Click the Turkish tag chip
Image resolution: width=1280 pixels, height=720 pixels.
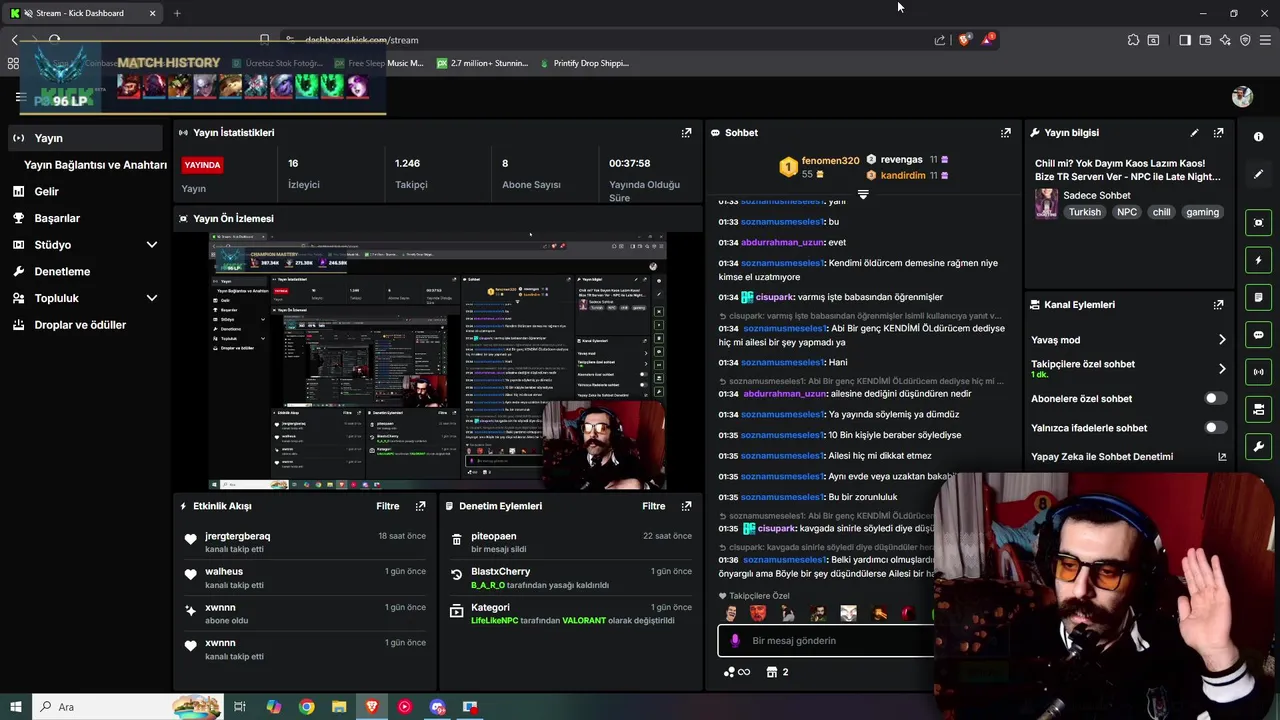click(x=1084, y=212)
